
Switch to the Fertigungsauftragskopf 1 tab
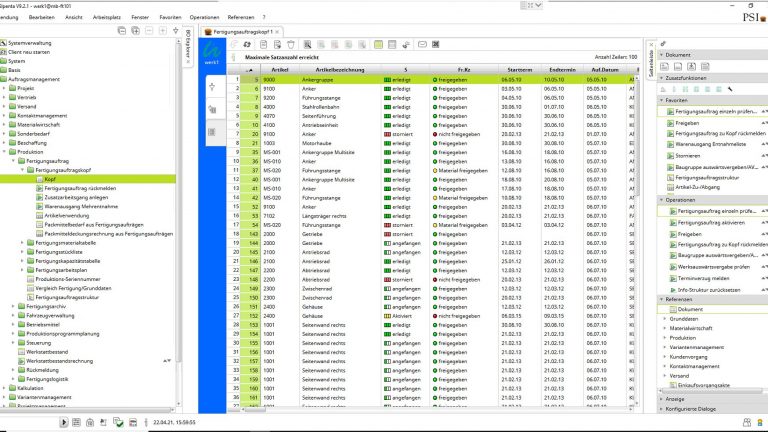point(244,31)
